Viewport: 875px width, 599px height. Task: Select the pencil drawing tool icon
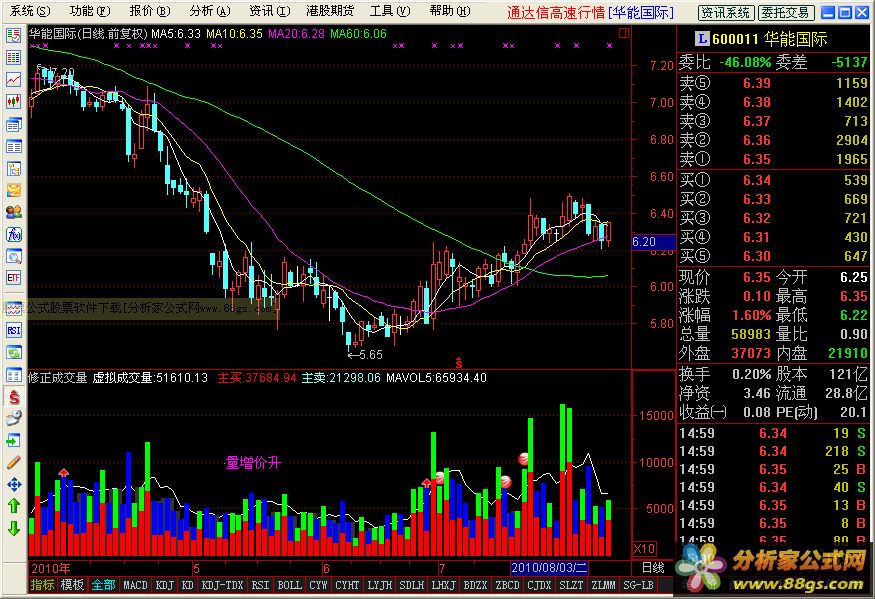tap(13, 462)
